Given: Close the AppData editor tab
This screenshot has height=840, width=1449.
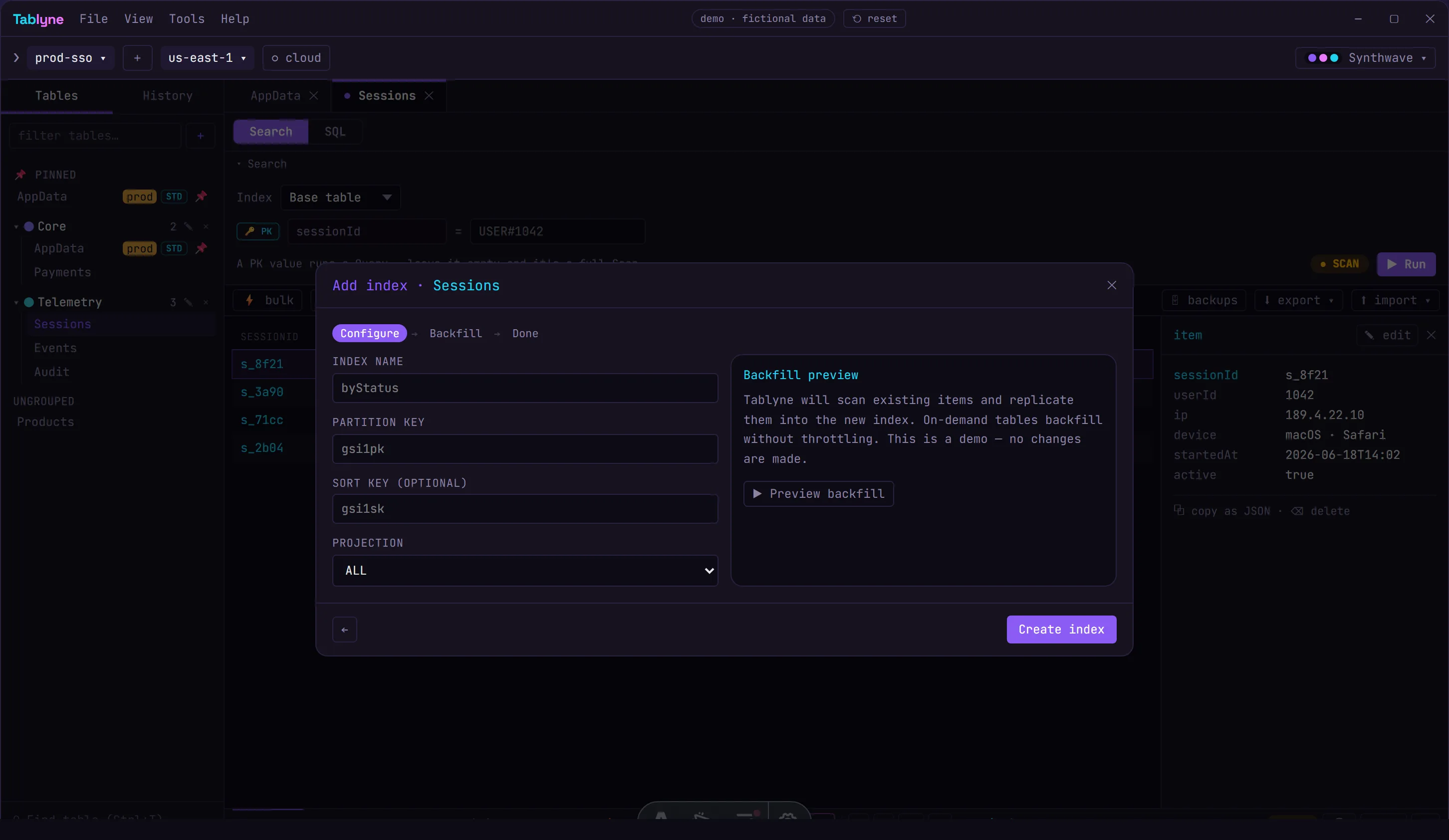Looking at the screenshot, I should point(313,95).
